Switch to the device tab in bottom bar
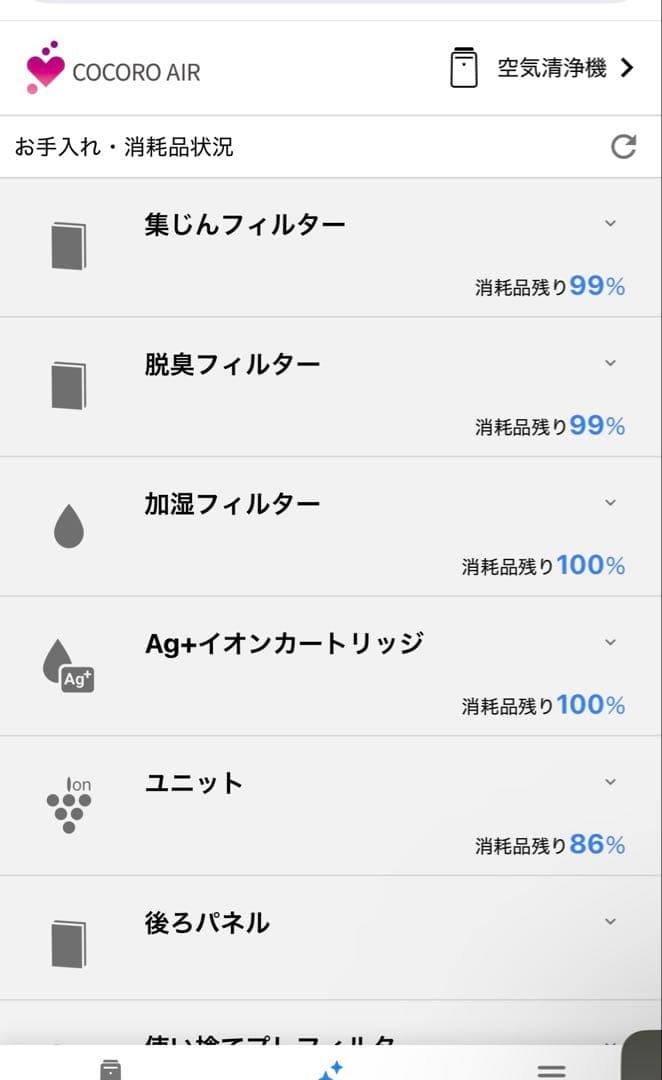Image resolution: width=662 pixels, height=1080 pixels. (x=111, y=1069)
